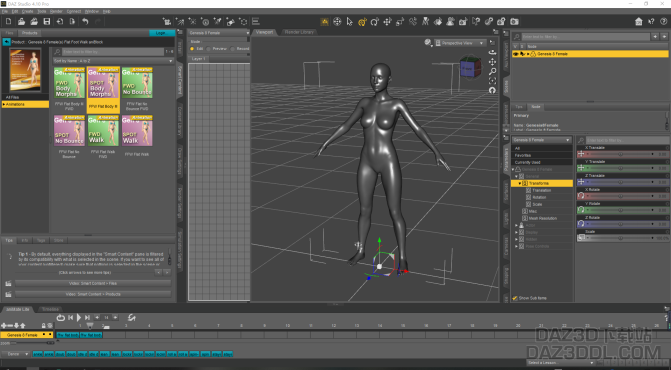This screenshot has width=671, height=370.
Task: Click the viewport pan control icon
Action: point(493,62)
